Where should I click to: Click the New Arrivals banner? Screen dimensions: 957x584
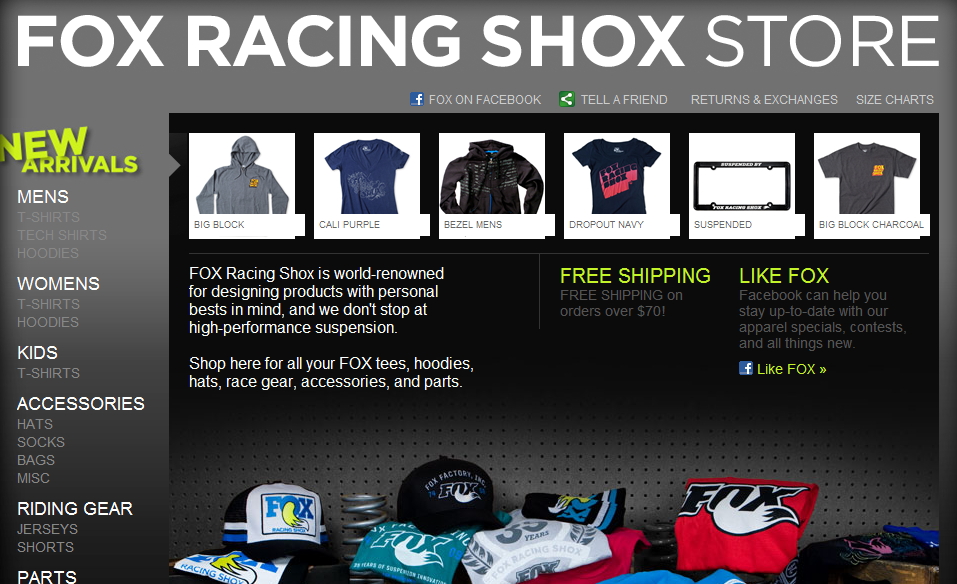coord(70,150)
